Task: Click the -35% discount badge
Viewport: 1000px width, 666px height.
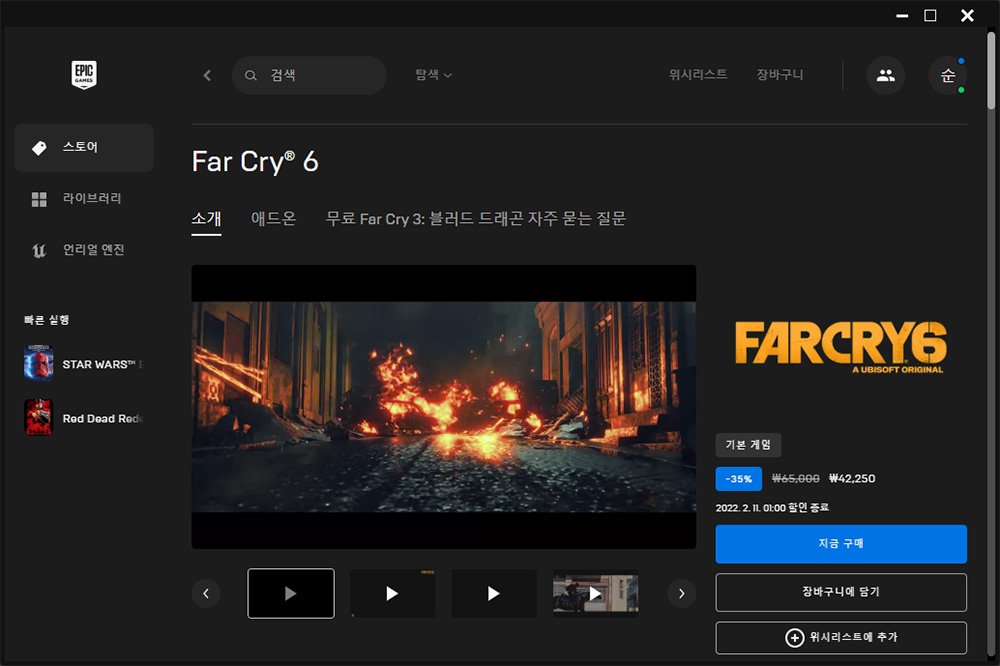Action: click(x=739, y=478)
